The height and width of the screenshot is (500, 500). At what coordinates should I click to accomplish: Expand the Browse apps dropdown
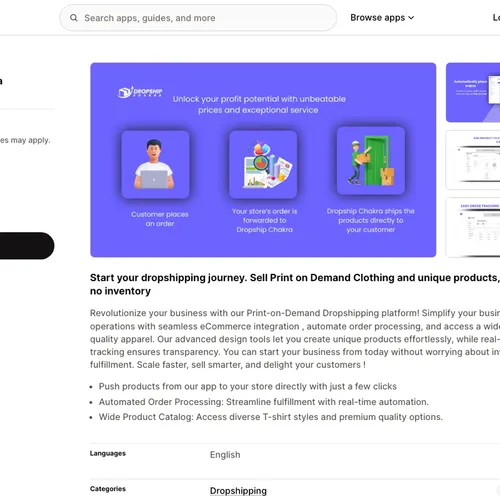point(382,18)
